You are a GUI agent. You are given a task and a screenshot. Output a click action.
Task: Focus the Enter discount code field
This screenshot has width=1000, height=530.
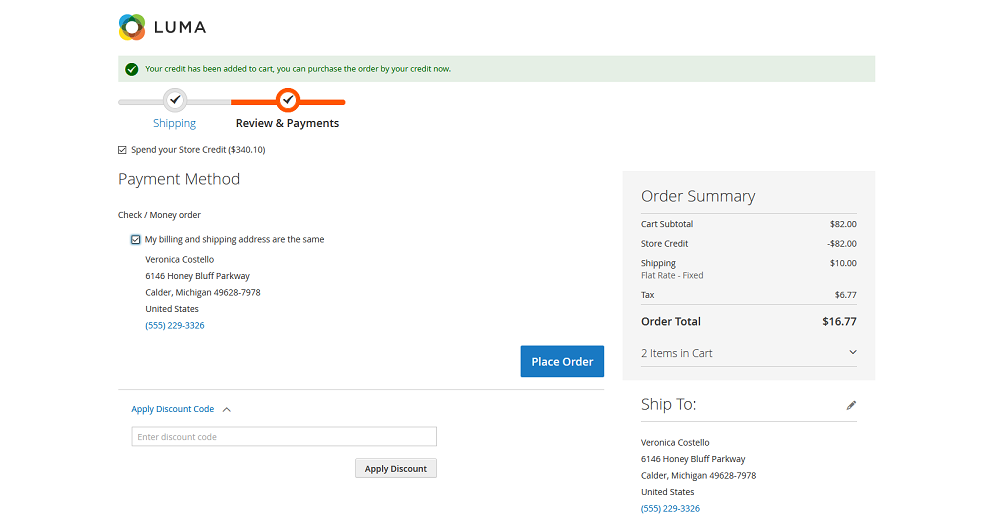pyautogui.click(x=284, y=437)
